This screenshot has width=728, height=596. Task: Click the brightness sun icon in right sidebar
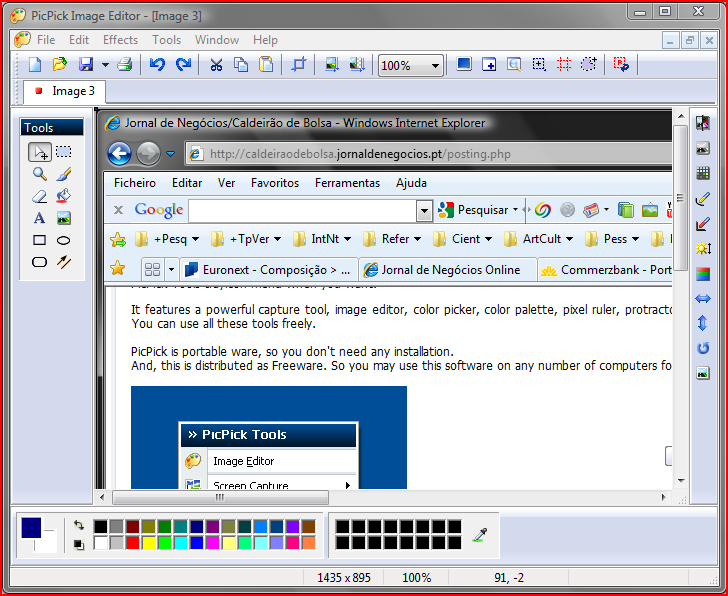[703, 249]
